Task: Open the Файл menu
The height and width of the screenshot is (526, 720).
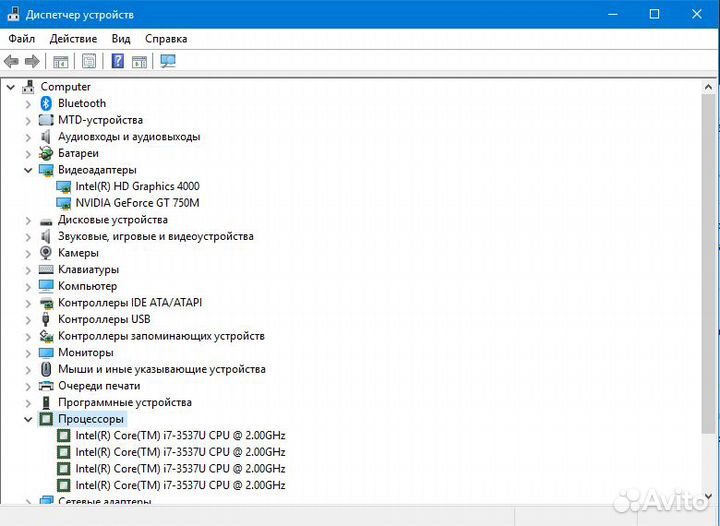Action: [x=22, y=39]
